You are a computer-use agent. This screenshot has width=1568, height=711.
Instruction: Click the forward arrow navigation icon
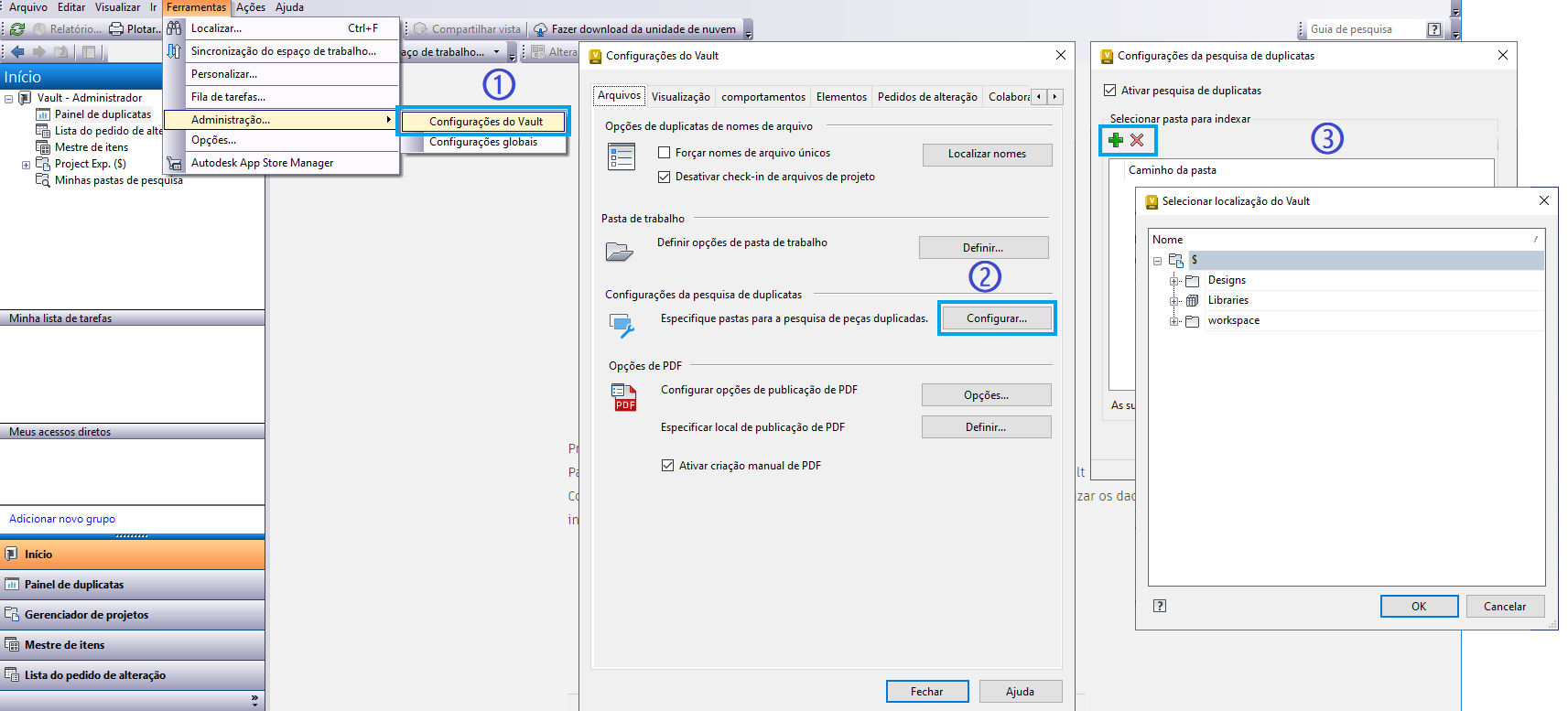pos(38,52)
